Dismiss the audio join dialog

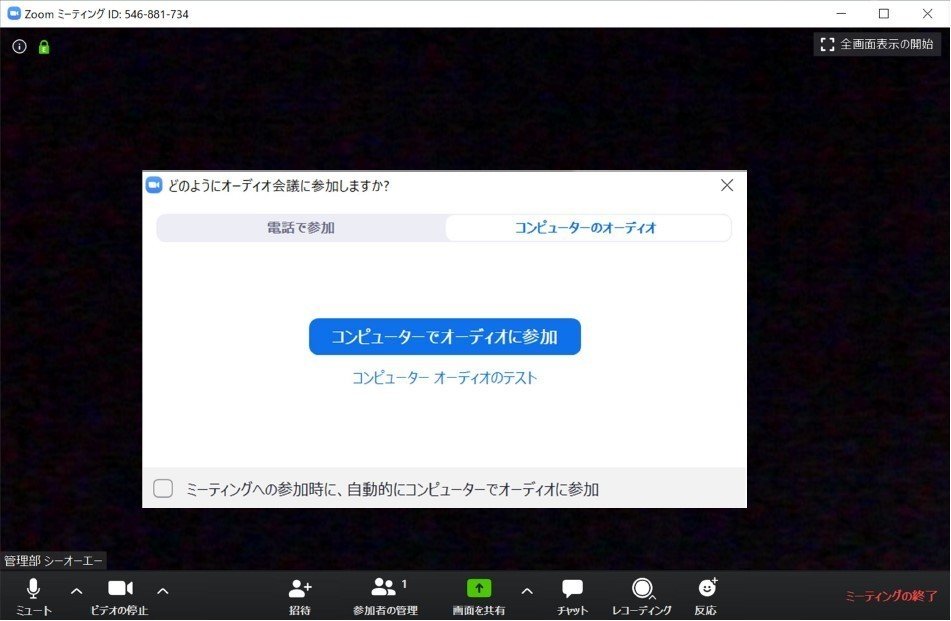click(727, 185)
